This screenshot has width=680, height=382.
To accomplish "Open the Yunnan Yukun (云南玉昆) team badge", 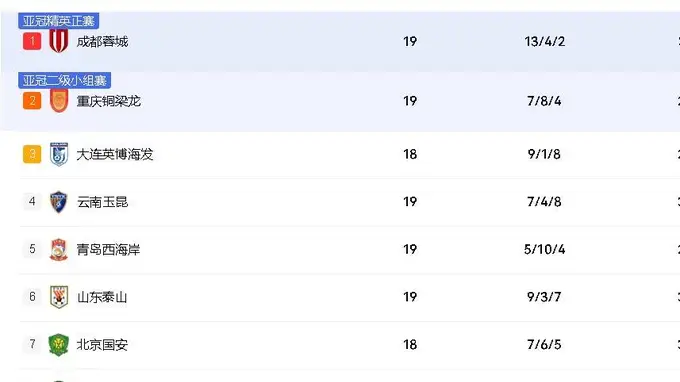I will (x=59, y=202).
